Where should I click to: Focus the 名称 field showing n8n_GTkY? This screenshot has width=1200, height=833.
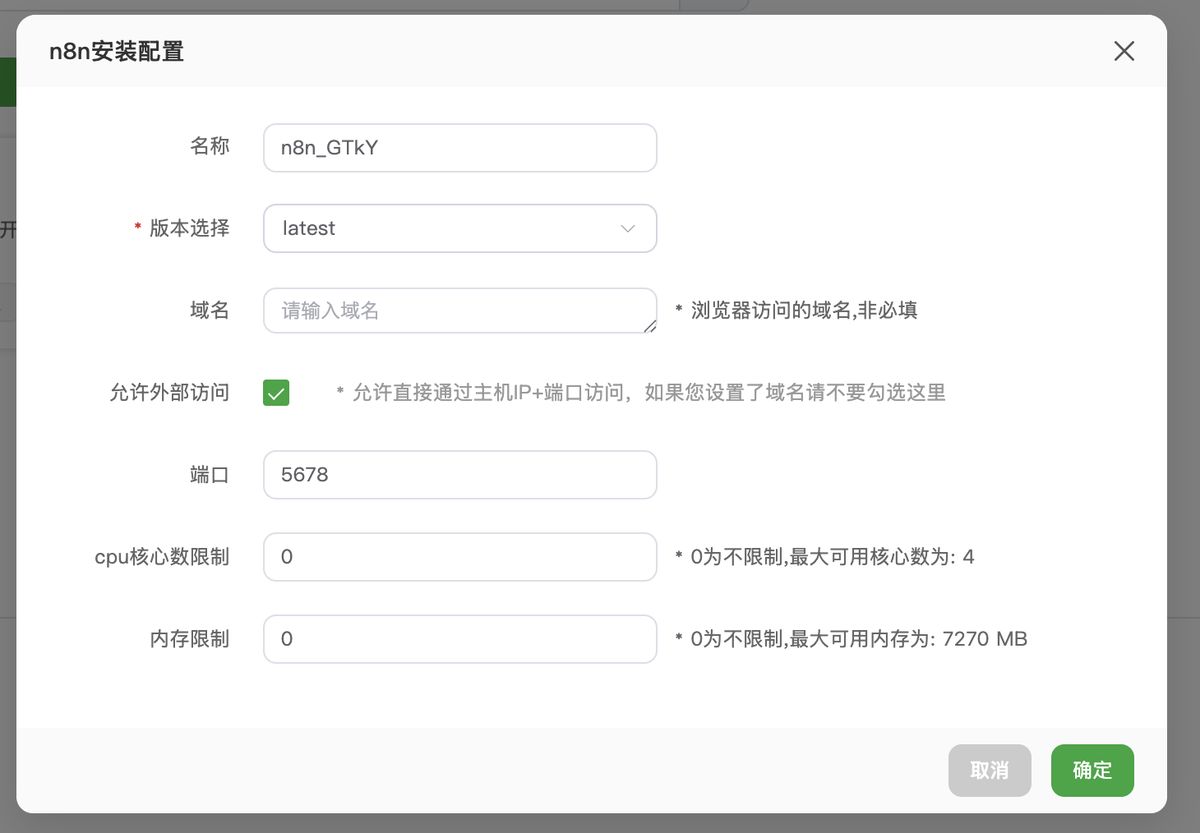460,147
